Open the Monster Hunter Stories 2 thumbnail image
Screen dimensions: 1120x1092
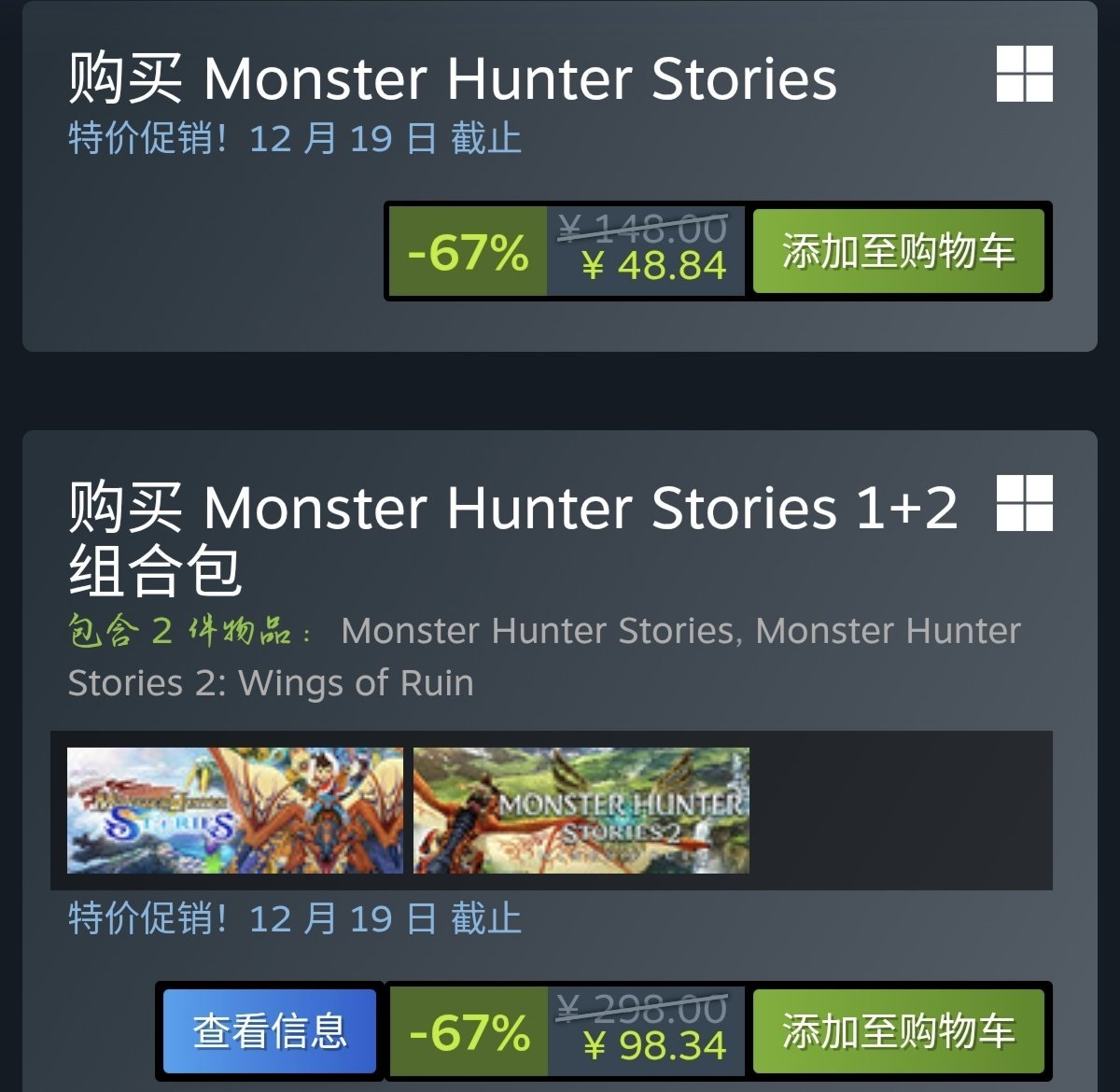pos(581,810)
